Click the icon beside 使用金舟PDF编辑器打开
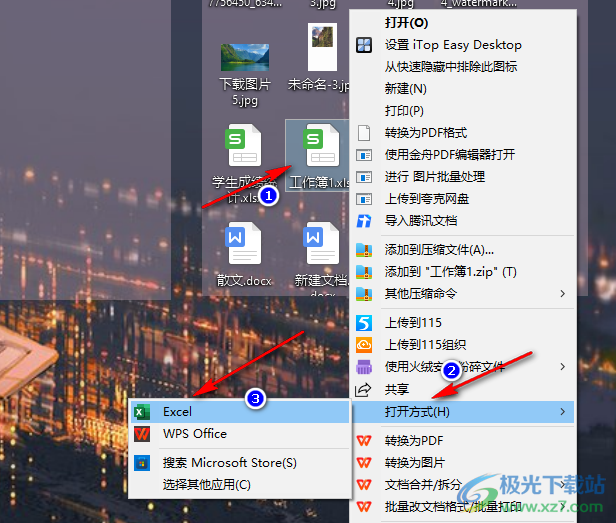 coord(364,155)
